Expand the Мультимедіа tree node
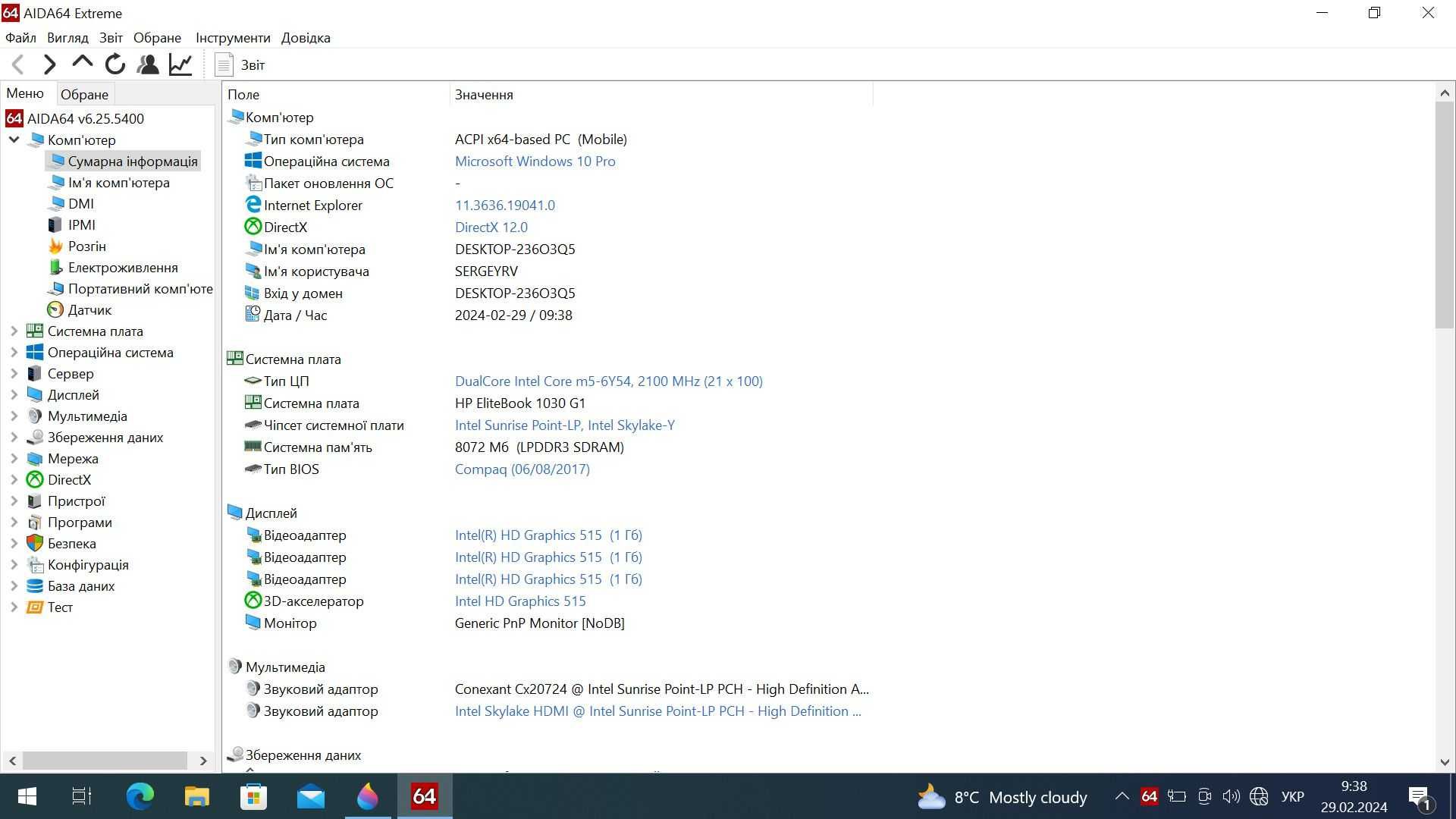The width and height of the screenshot is (1456, 819). pos(14,416)
